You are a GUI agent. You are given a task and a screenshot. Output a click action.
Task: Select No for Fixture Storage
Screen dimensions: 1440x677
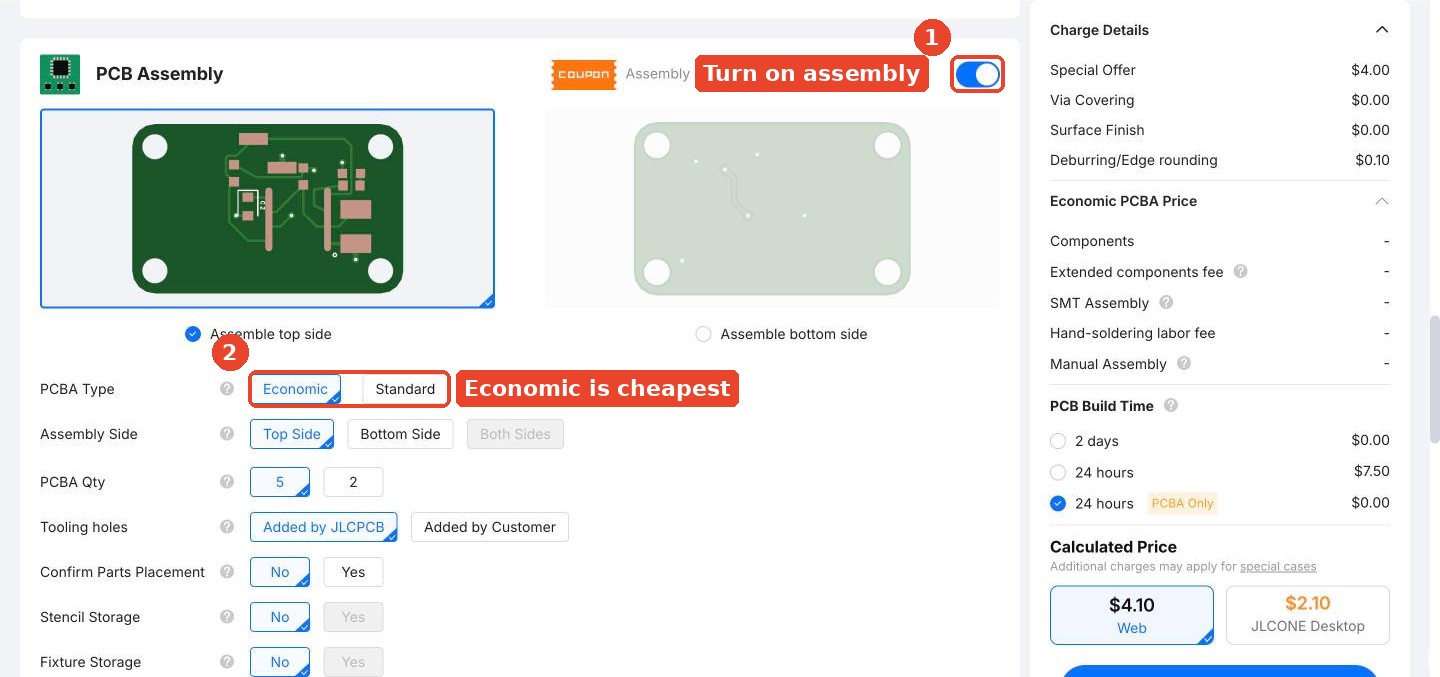[280, 662]
